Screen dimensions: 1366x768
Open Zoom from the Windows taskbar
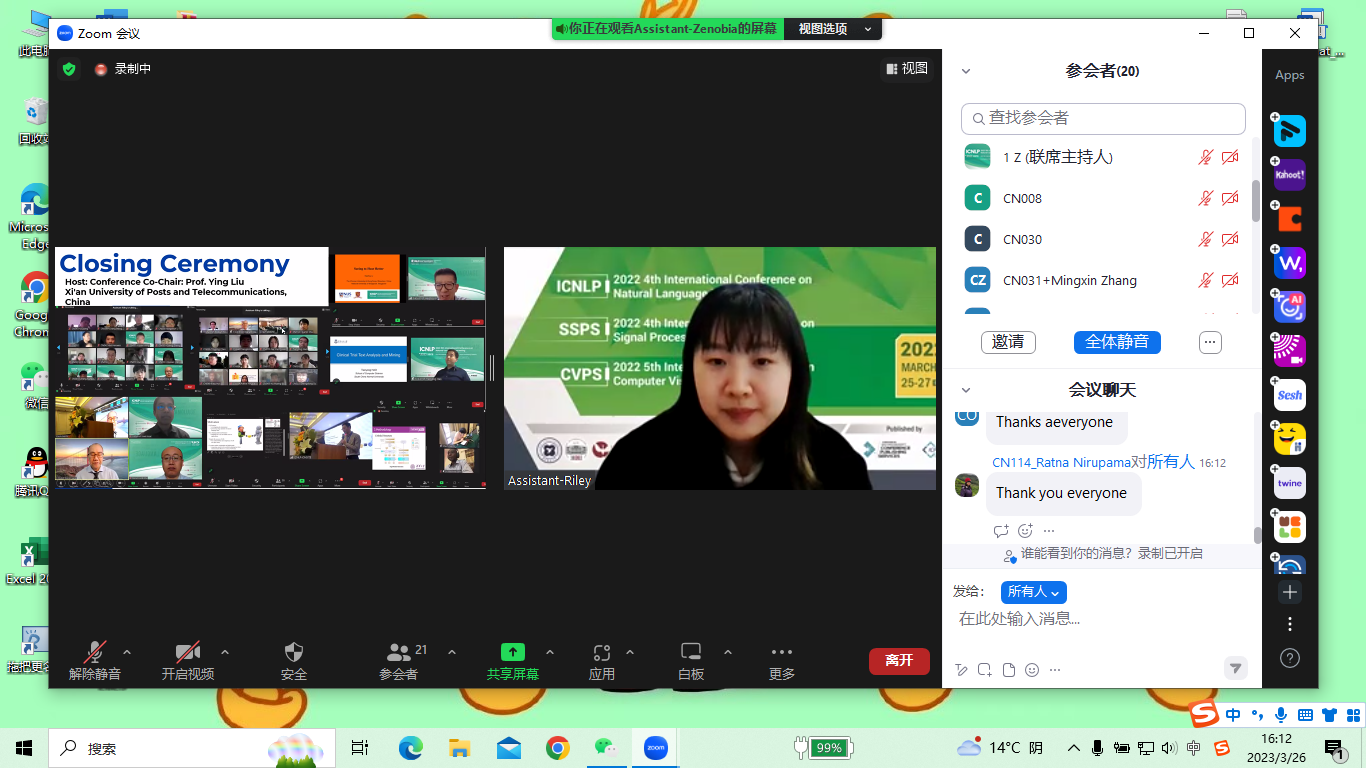point(655,747)
